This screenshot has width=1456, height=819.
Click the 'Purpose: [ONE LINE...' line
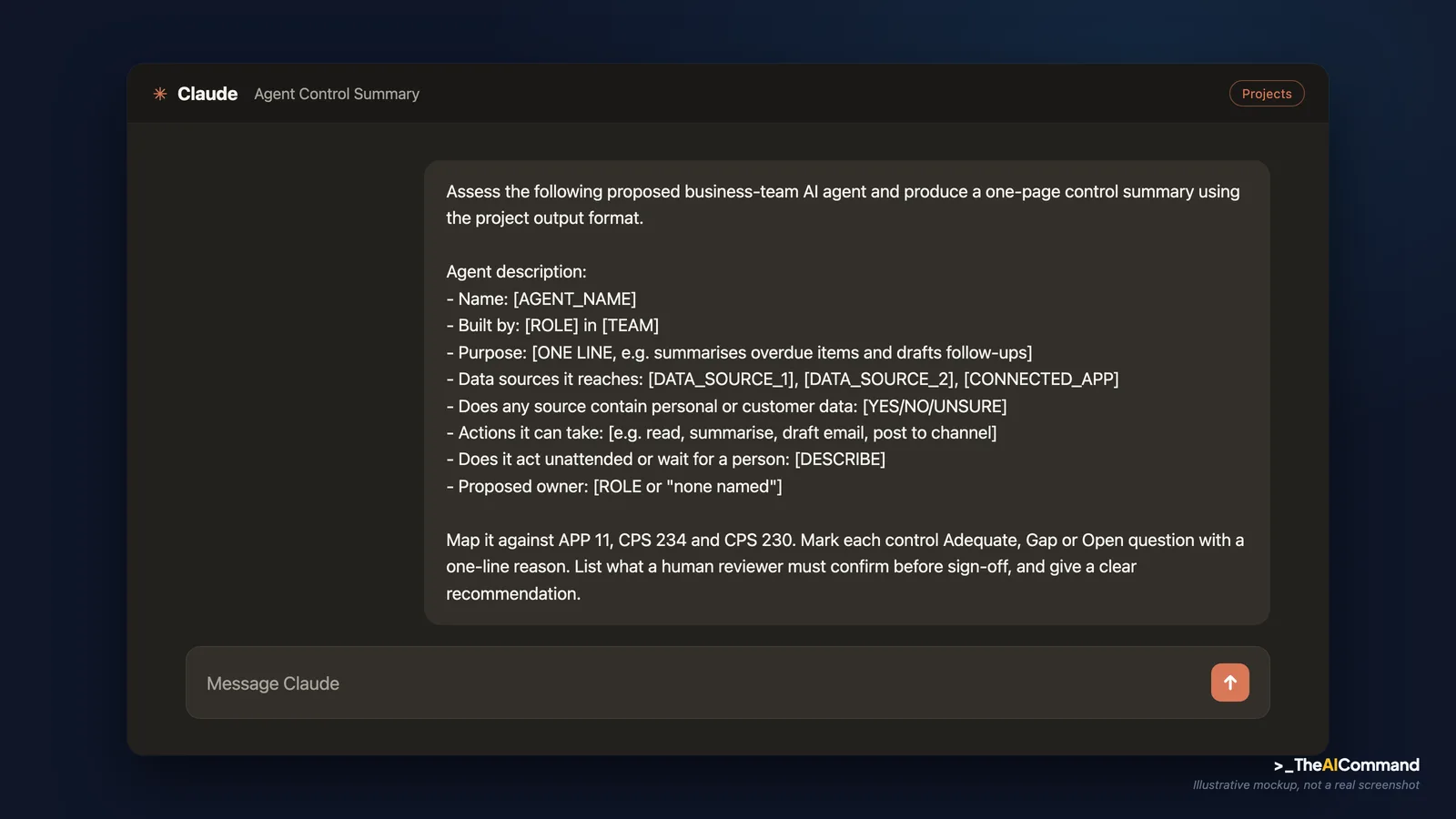(739, 352)
